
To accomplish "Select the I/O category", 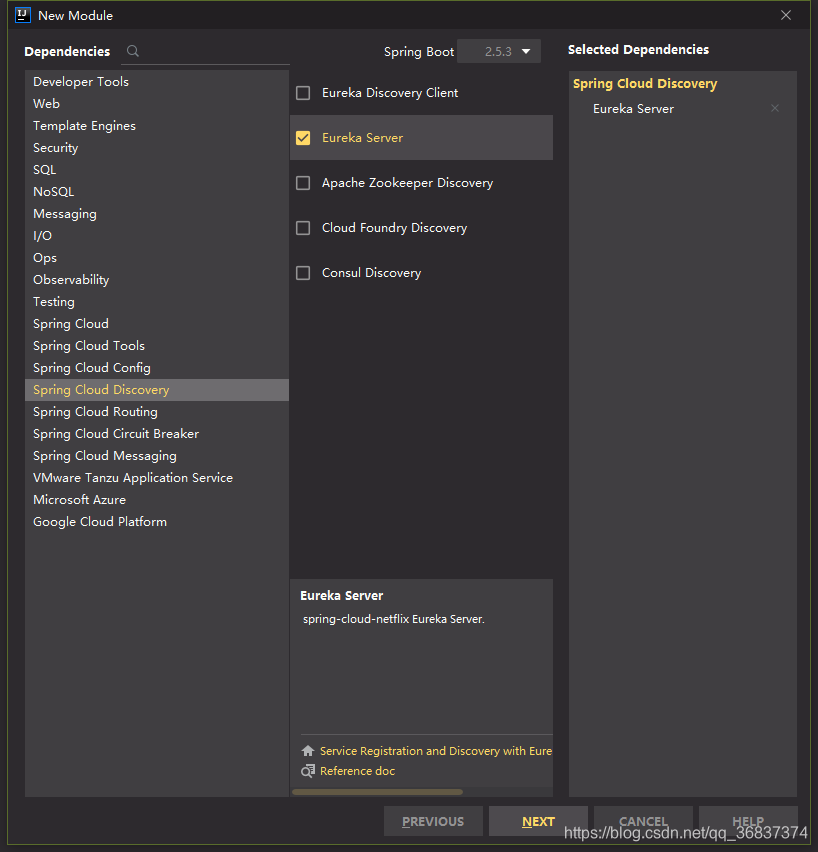I will (157, 235).
